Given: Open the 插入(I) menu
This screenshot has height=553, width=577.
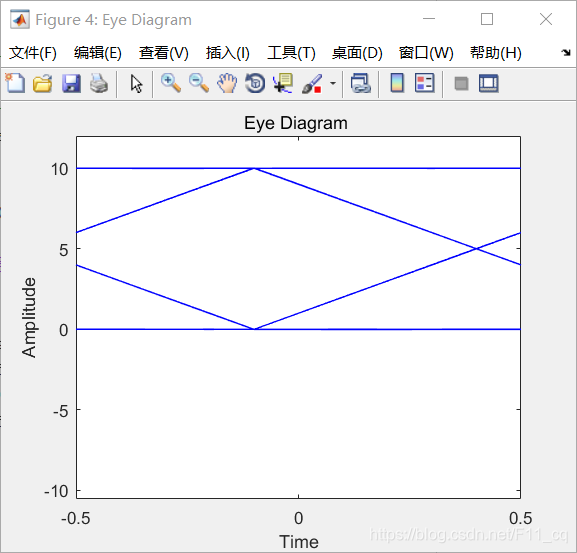Looking at the screenshot, I should [x=228, y=53].
